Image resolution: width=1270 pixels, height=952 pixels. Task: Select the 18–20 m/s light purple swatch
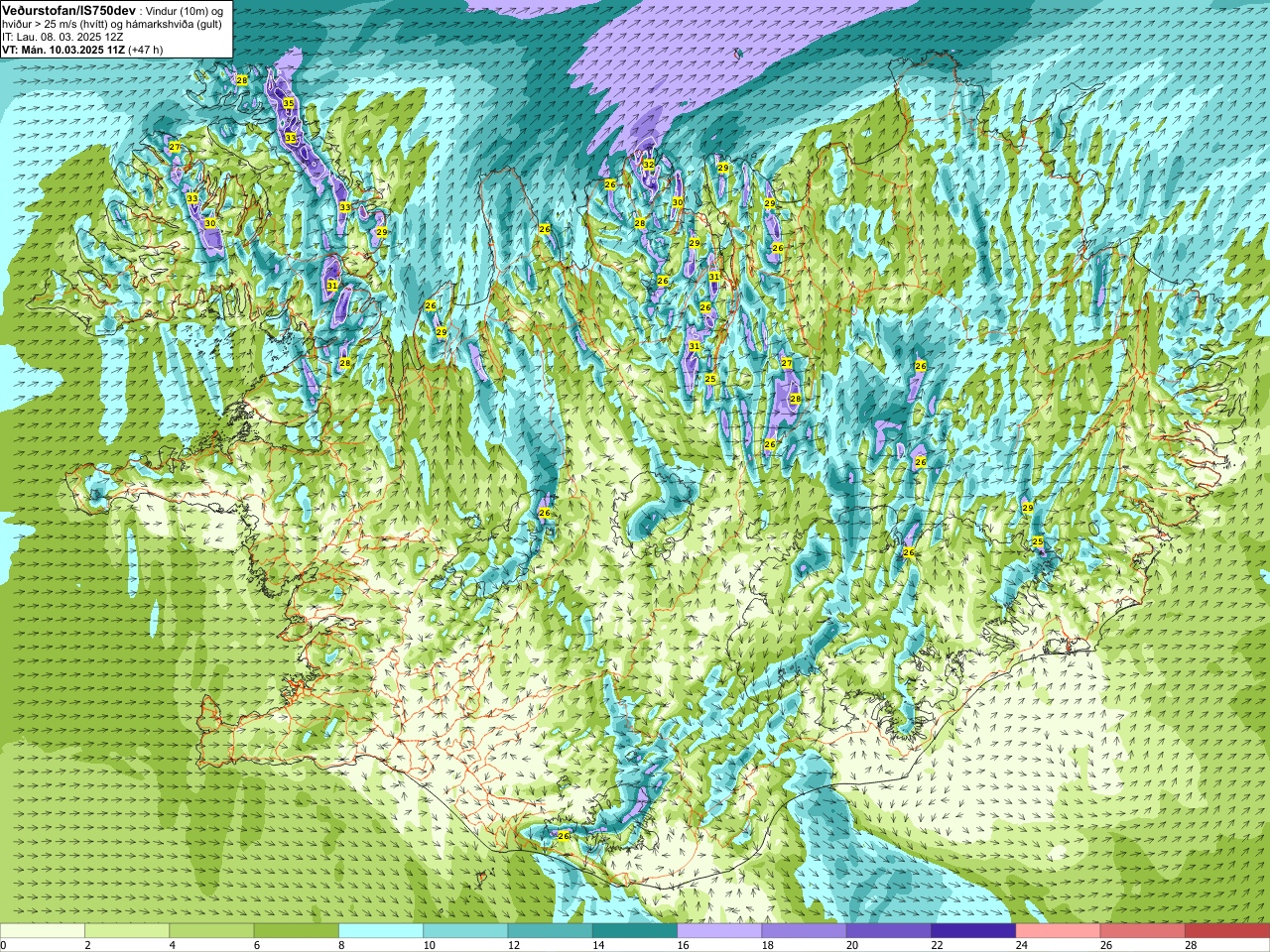pyautogui.click(x=805, y=931)
